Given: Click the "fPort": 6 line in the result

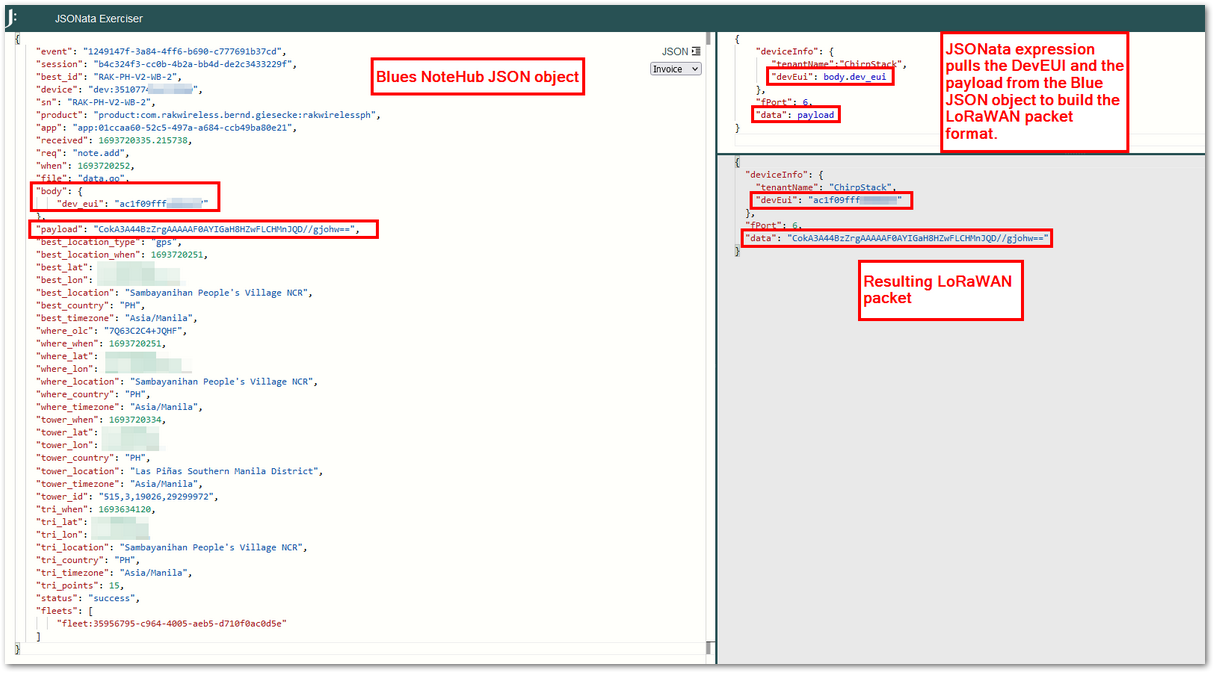Looking at the screenshot, I should tap(772, 226).
